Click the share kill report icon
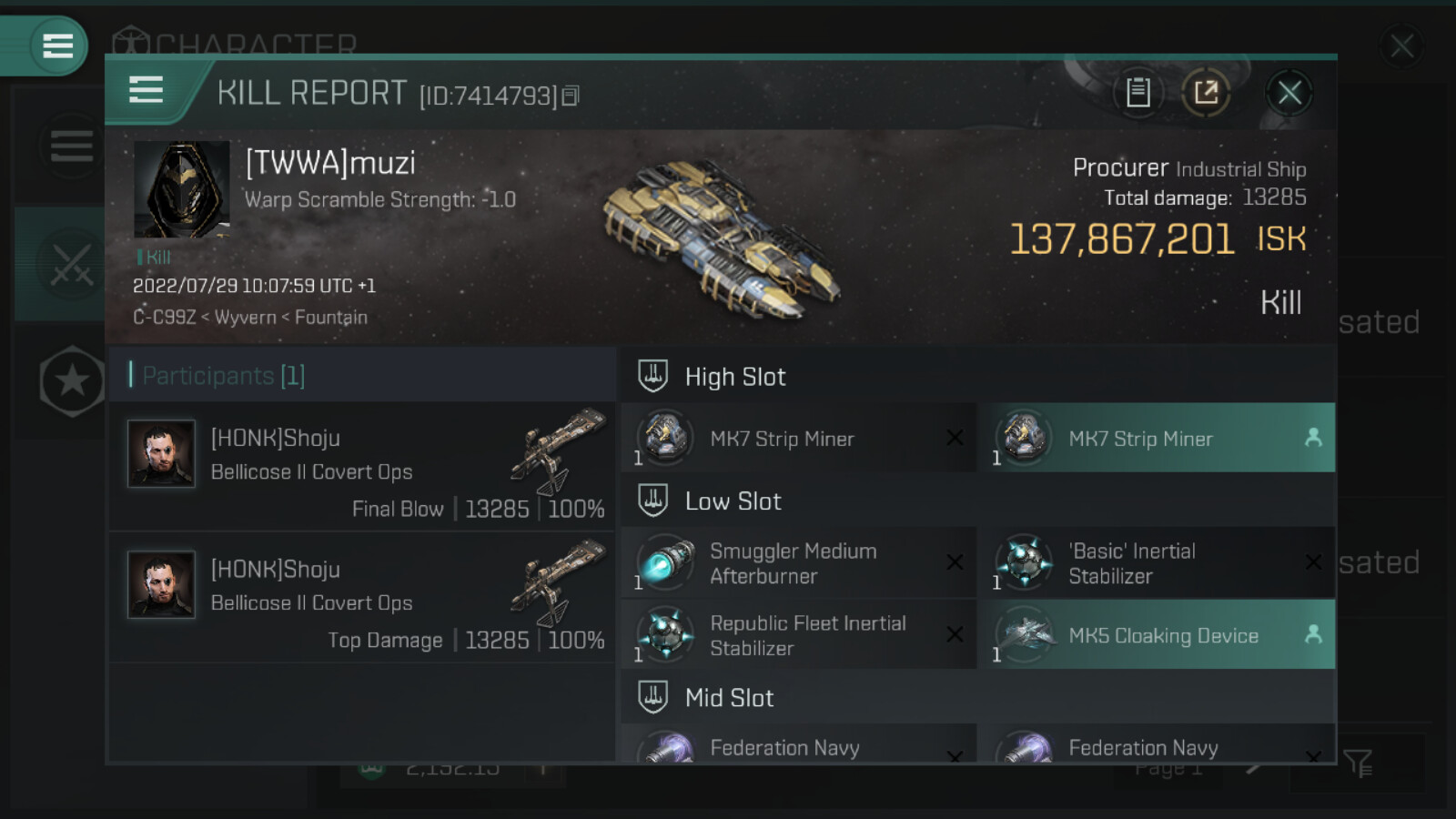Image resolution: width=1456 pixels, height=819 pixels. coord(1206,92)
